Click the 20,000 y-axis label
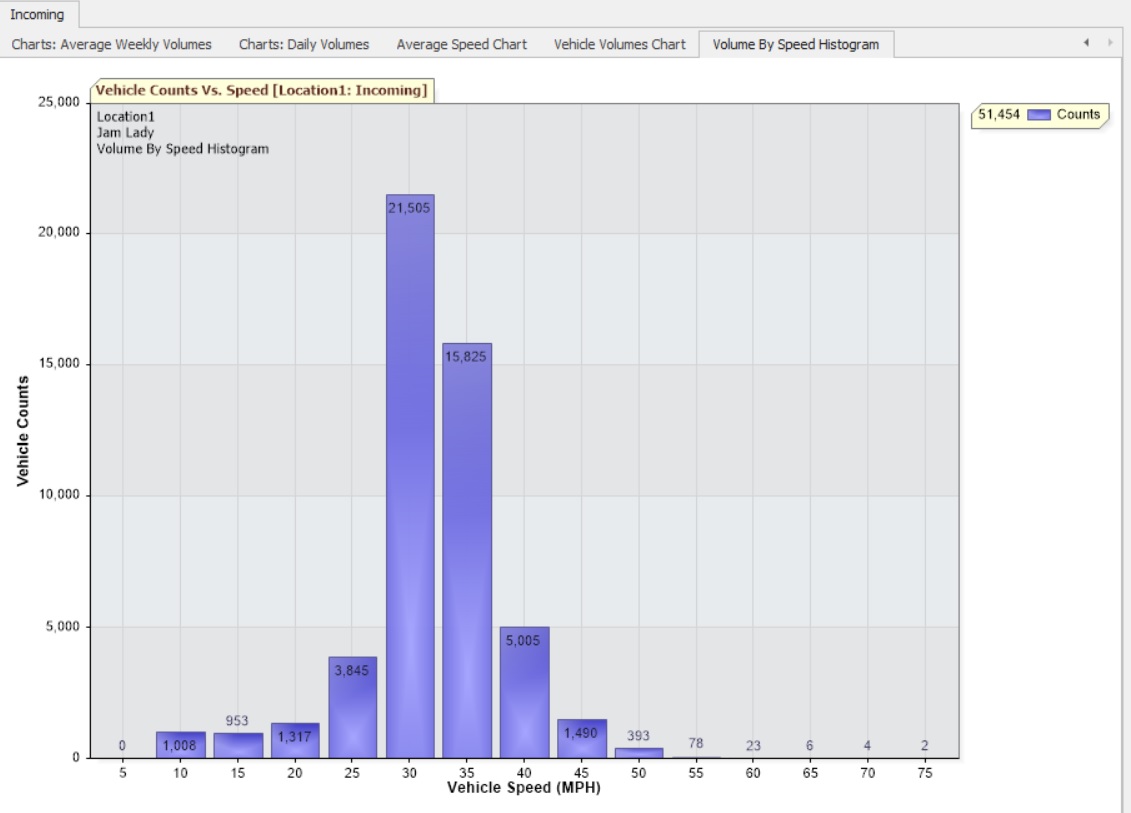The height and width of the screenshot is (813, 1131). [x=58, y=232]
